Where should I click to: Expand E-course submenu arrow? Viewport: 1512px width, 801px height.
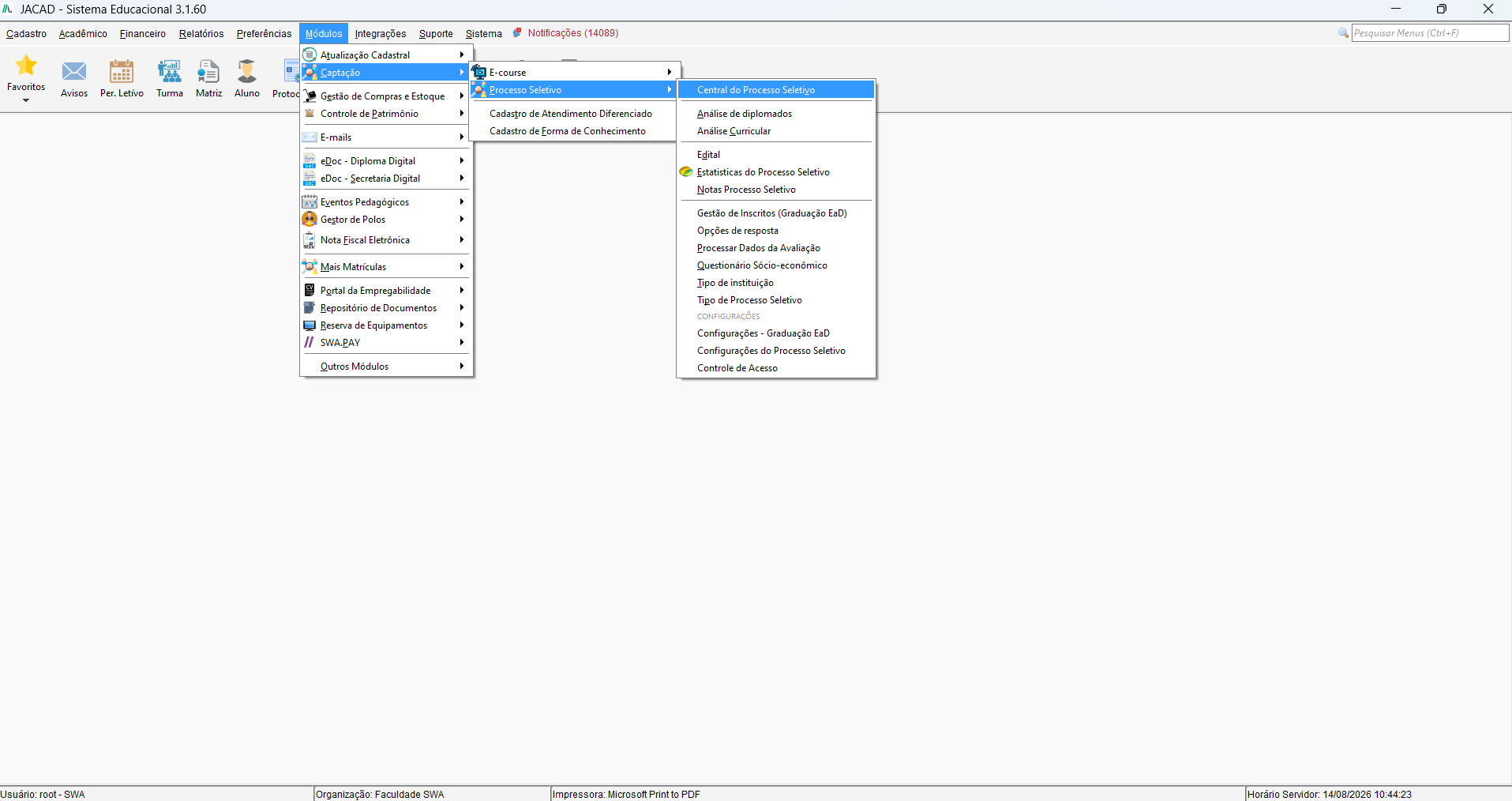[x=669, y=73]
